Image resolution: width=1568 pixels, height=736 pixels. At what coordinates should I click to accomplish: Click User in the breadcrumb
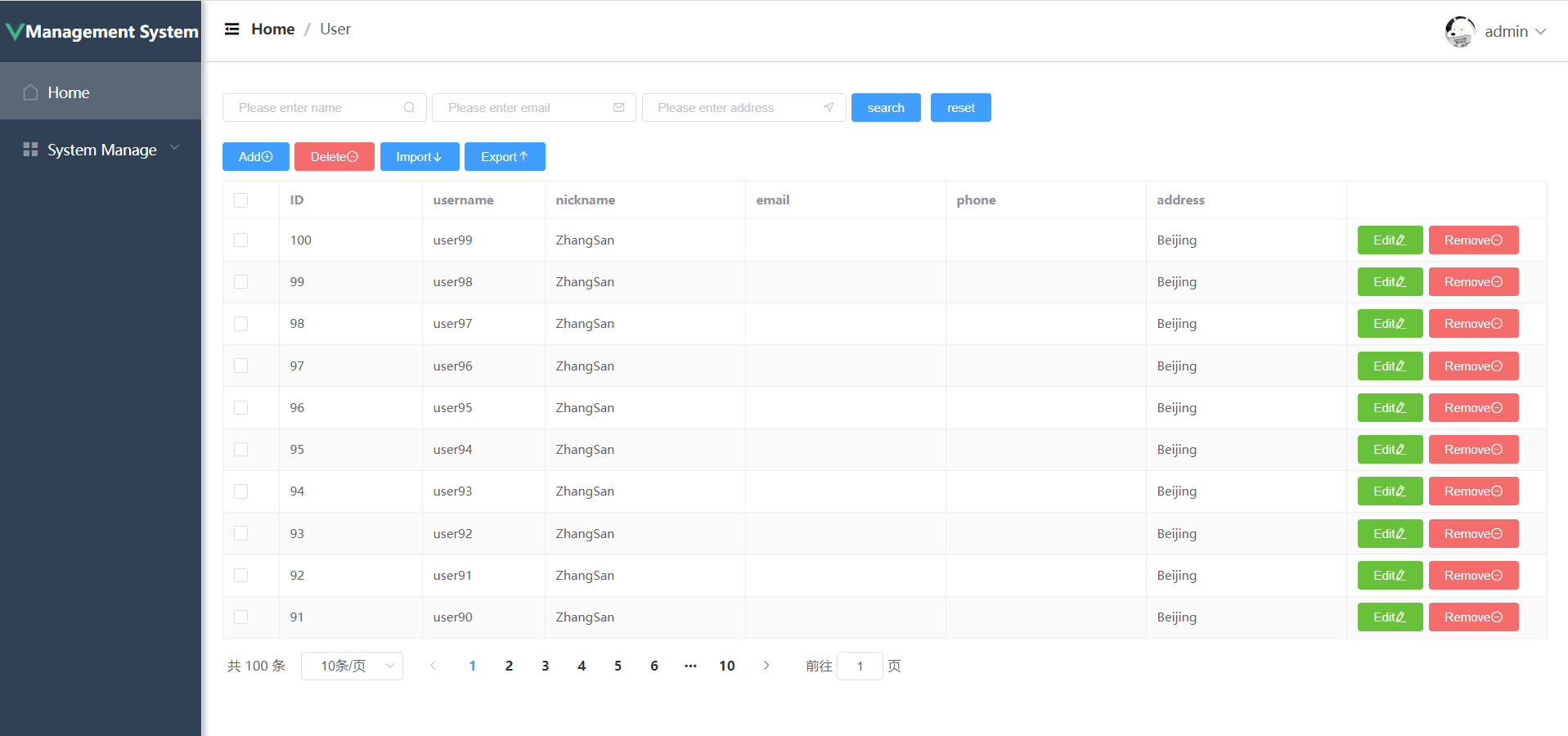pos(335,29)
